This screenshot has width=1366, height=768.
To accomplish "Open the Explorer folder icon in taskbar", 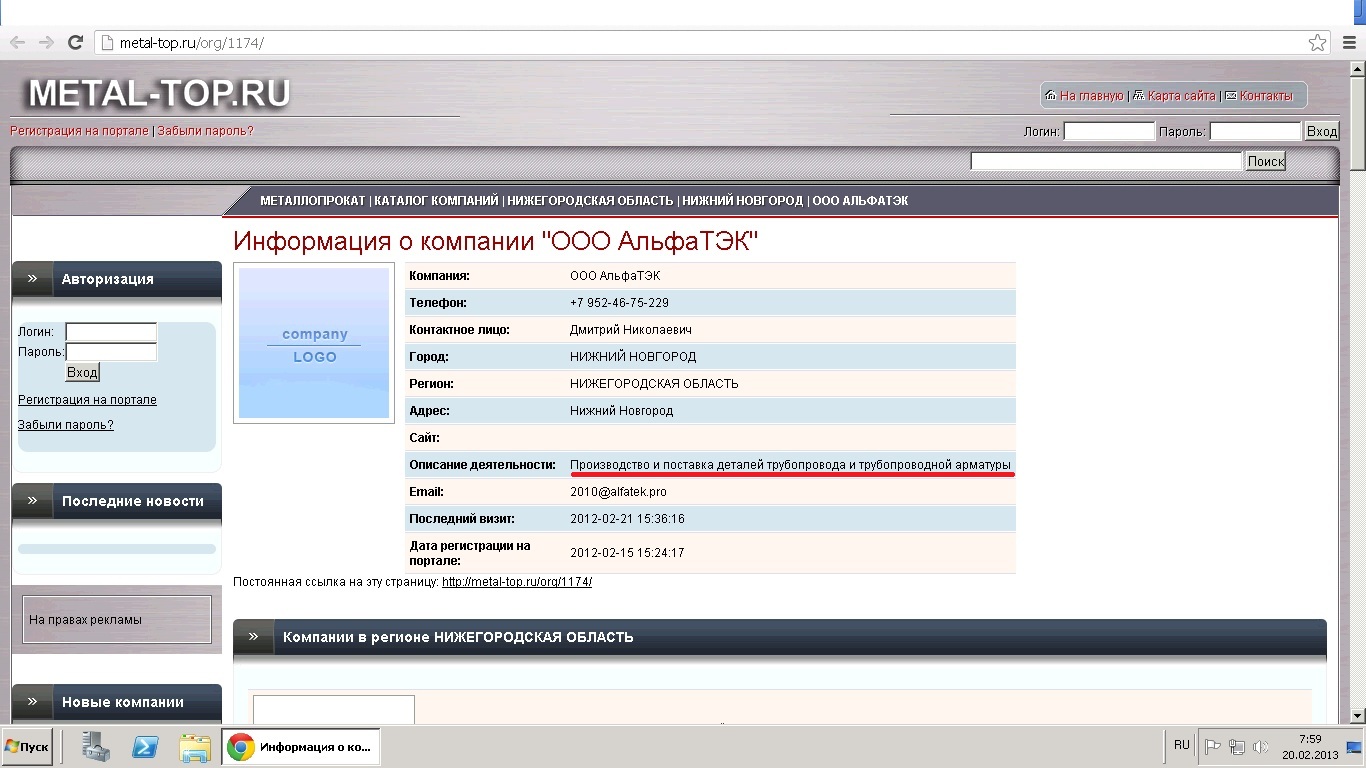I will pos(195,747).
